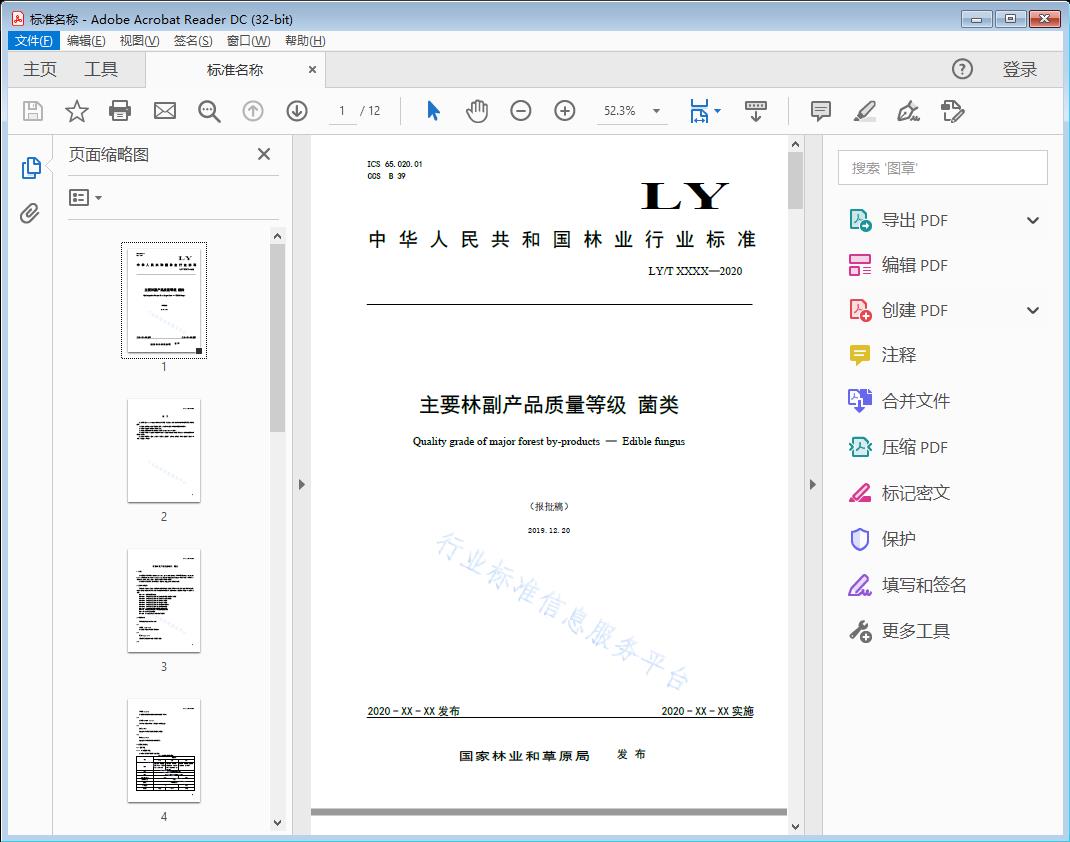Open the 文件 menu
This screenshot has height=842, width=1070.
(x=33, y=40)
